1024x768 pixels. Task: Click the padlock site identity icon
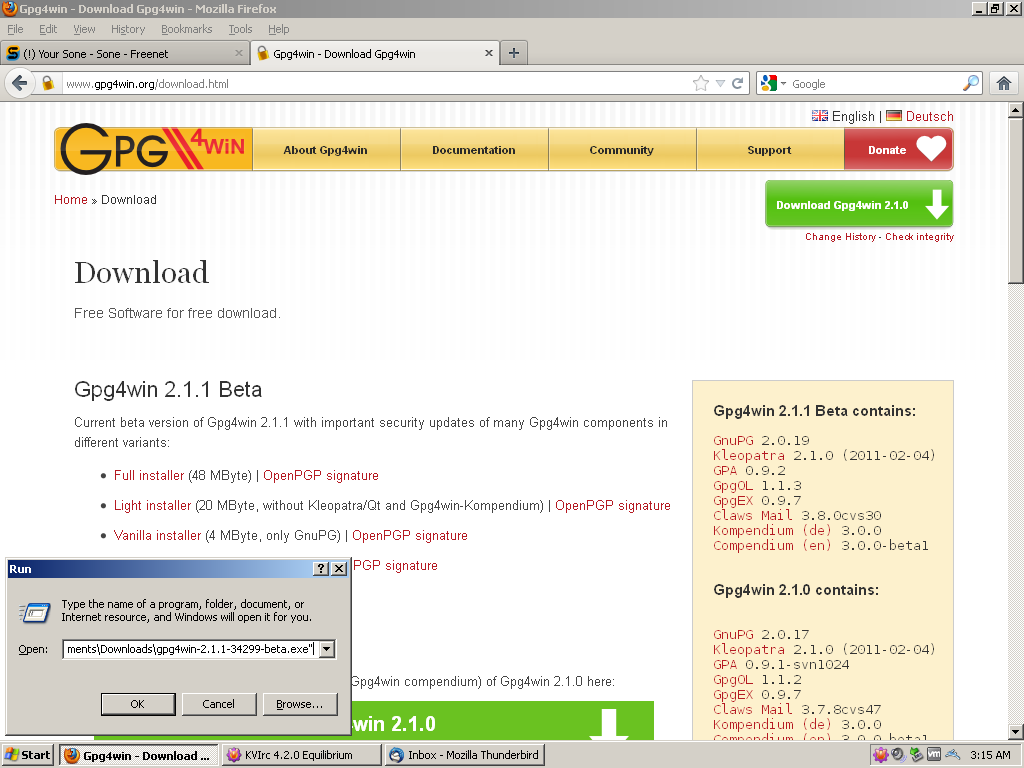coord(48,84)
